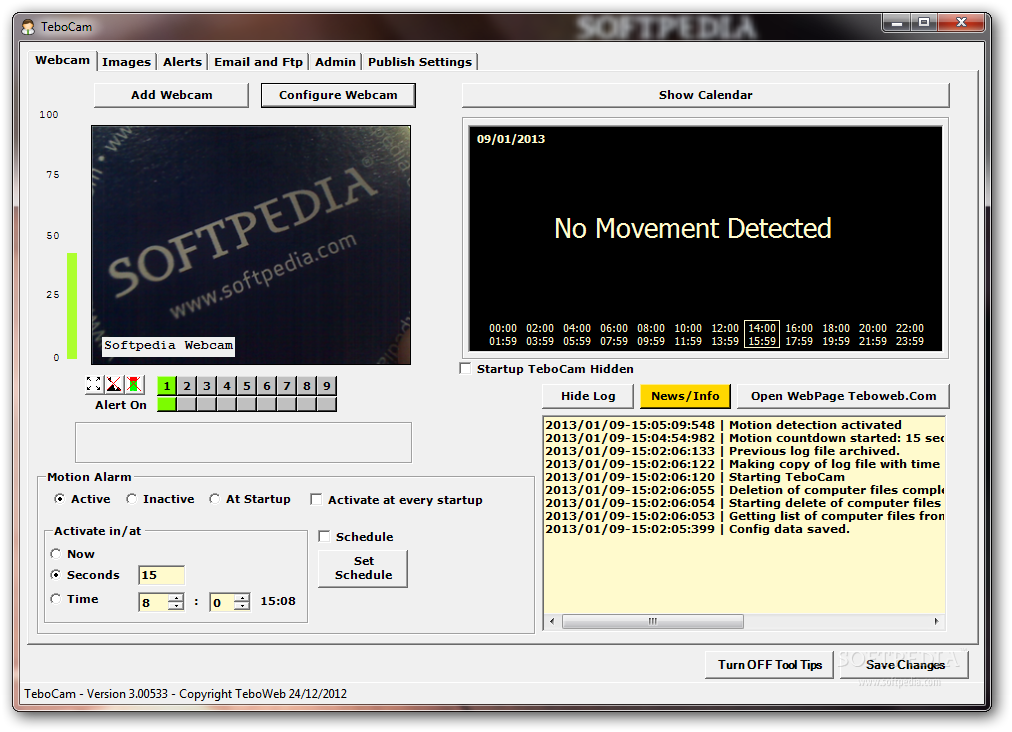Decrease the hour spinner value
This screenshot has width=1012, height=732.
click(176, 606)
